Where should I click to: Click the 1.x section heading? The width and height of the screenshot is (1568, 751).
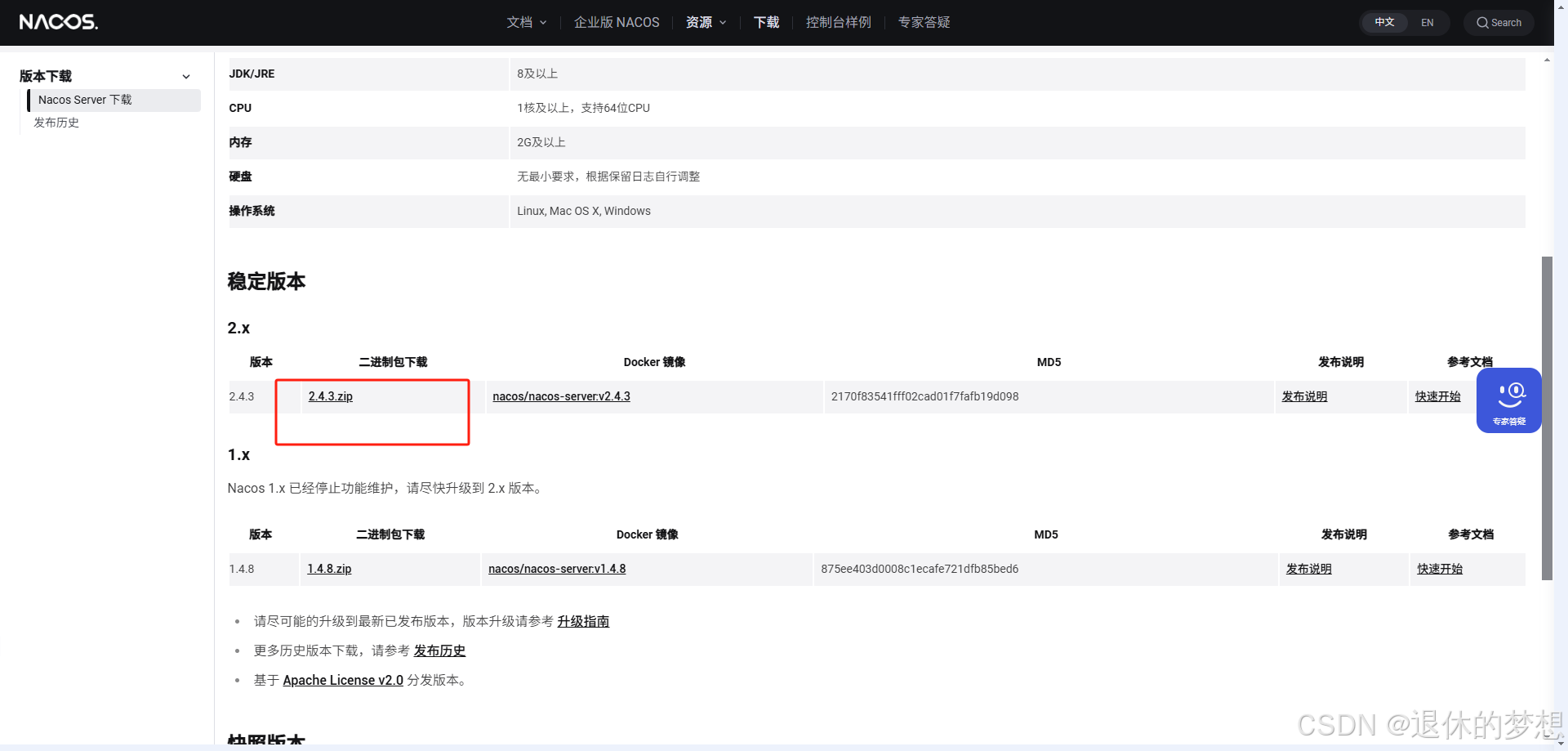click(238, 454)
